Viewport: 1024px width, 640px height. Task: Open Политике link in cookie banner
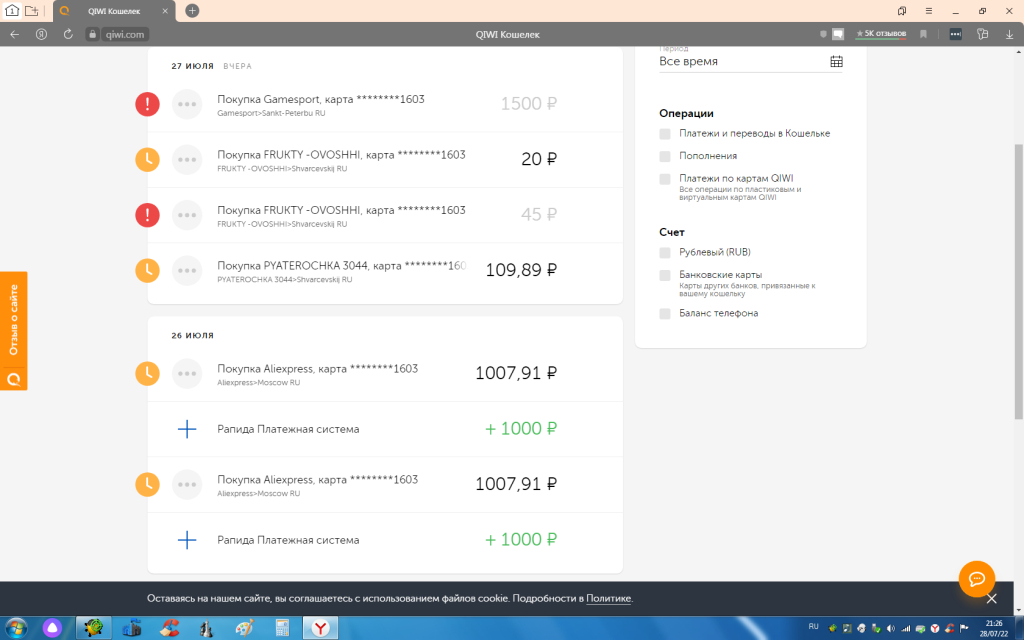tap(608, 598)
